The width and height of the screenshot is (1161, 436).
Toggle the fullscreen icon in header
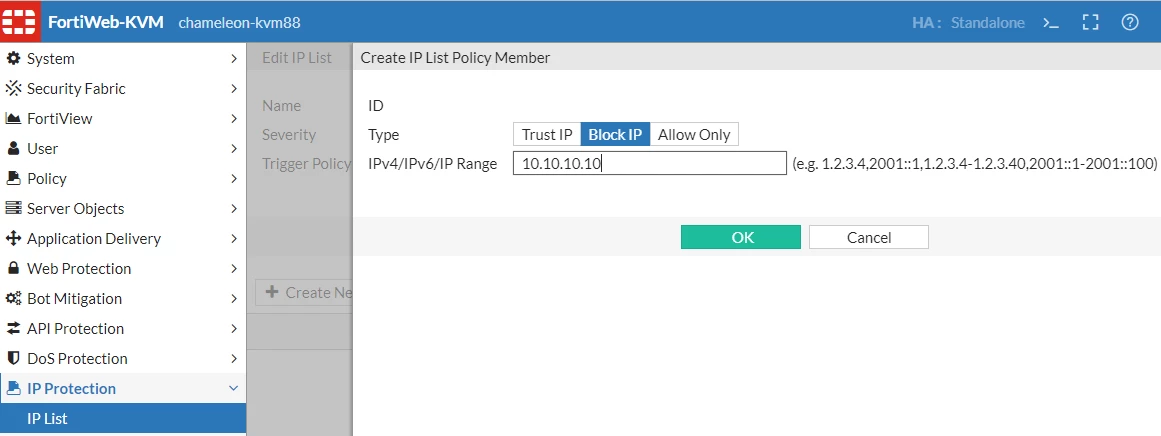(1090, 22)
